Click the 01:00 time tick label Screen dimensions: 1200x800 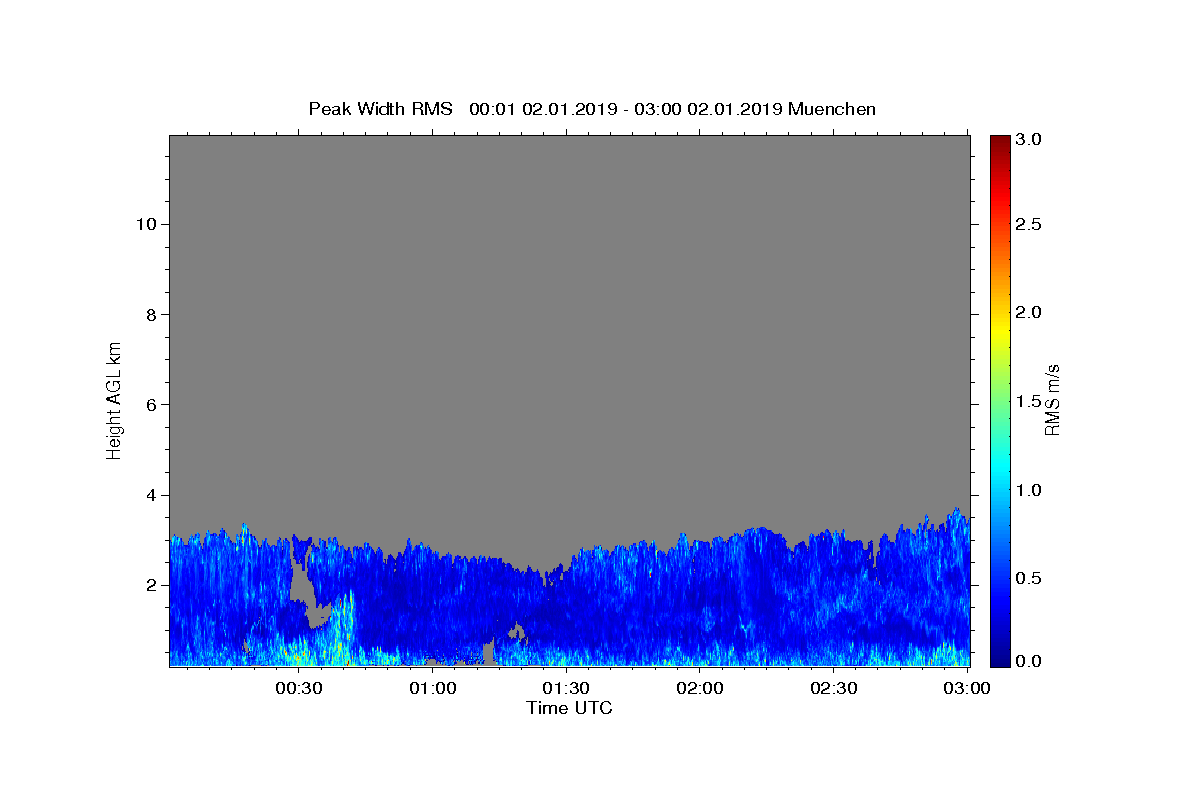click(x=432, y=688)
